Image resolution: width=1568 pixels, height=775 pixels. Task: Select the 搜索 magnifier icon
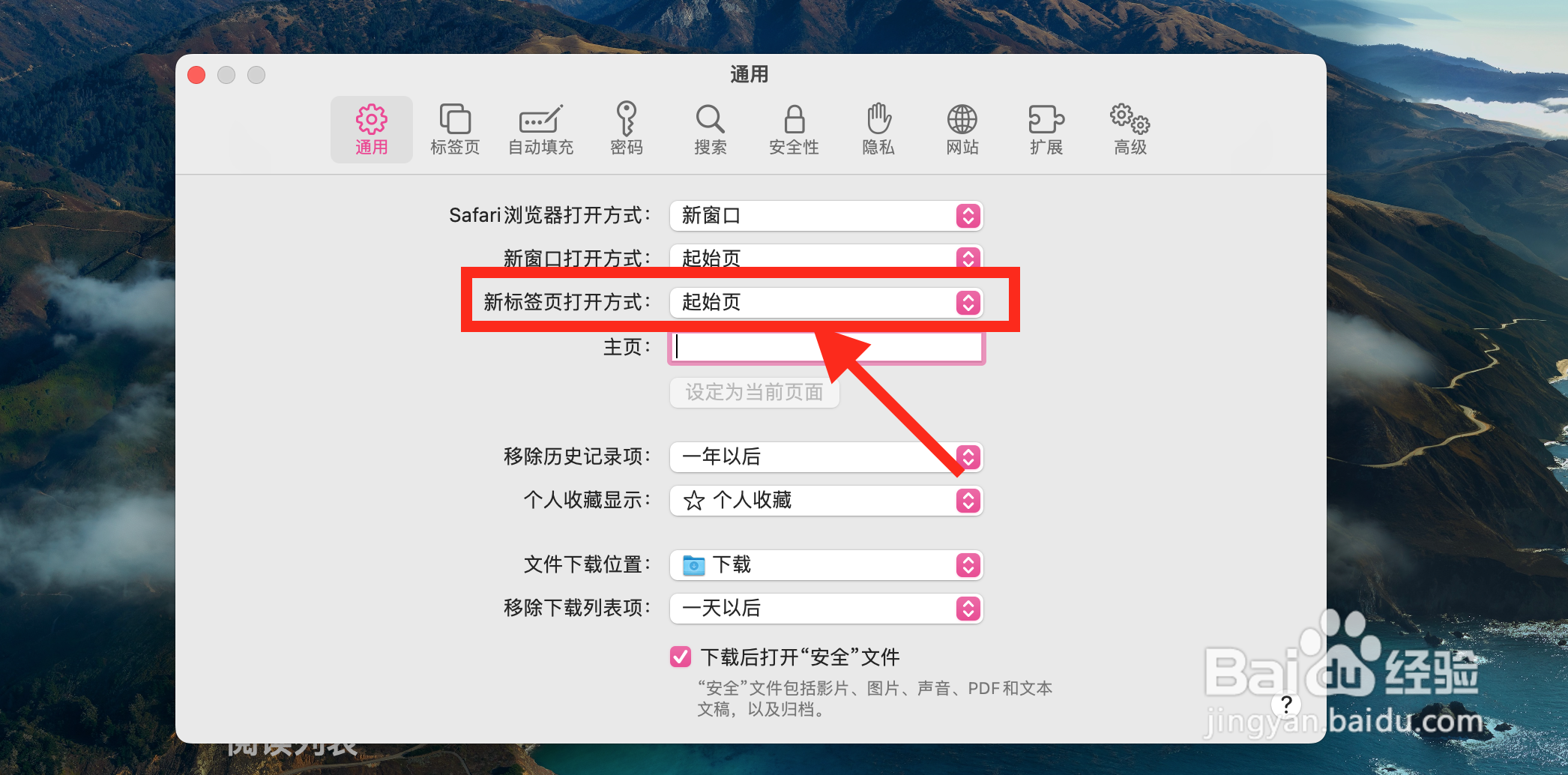click(x=711, y=130)
